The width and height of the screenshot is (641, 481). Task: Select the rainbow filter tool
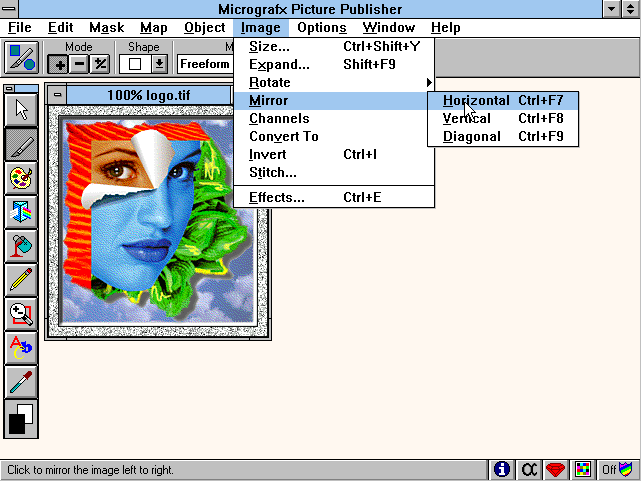(x=21, y=212)
